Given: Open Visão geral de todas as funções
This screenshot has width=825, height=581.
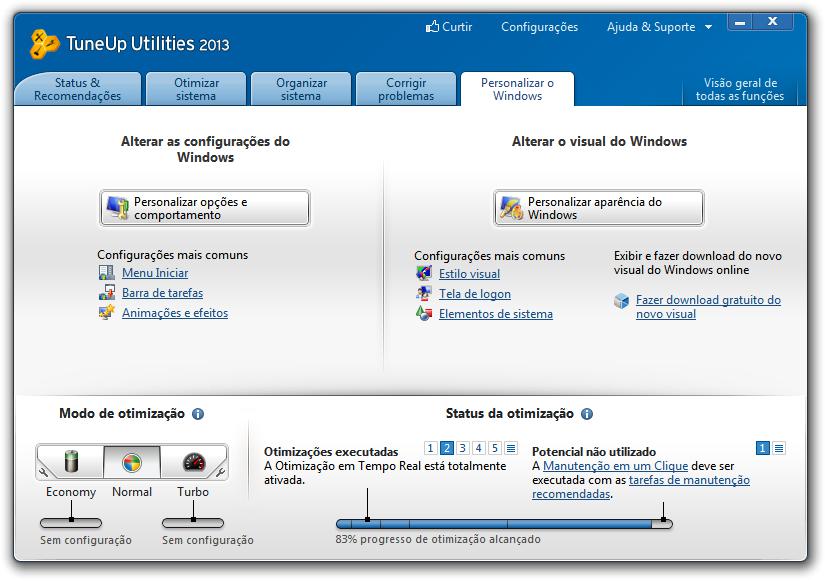Looking at the screenshot, I should (740, 89).
